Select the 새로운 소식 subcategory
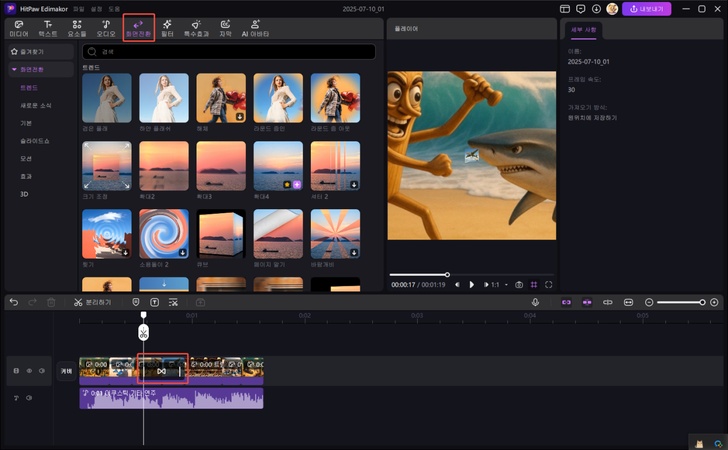Screen dimensions: 728x450 tap(36, 105)
